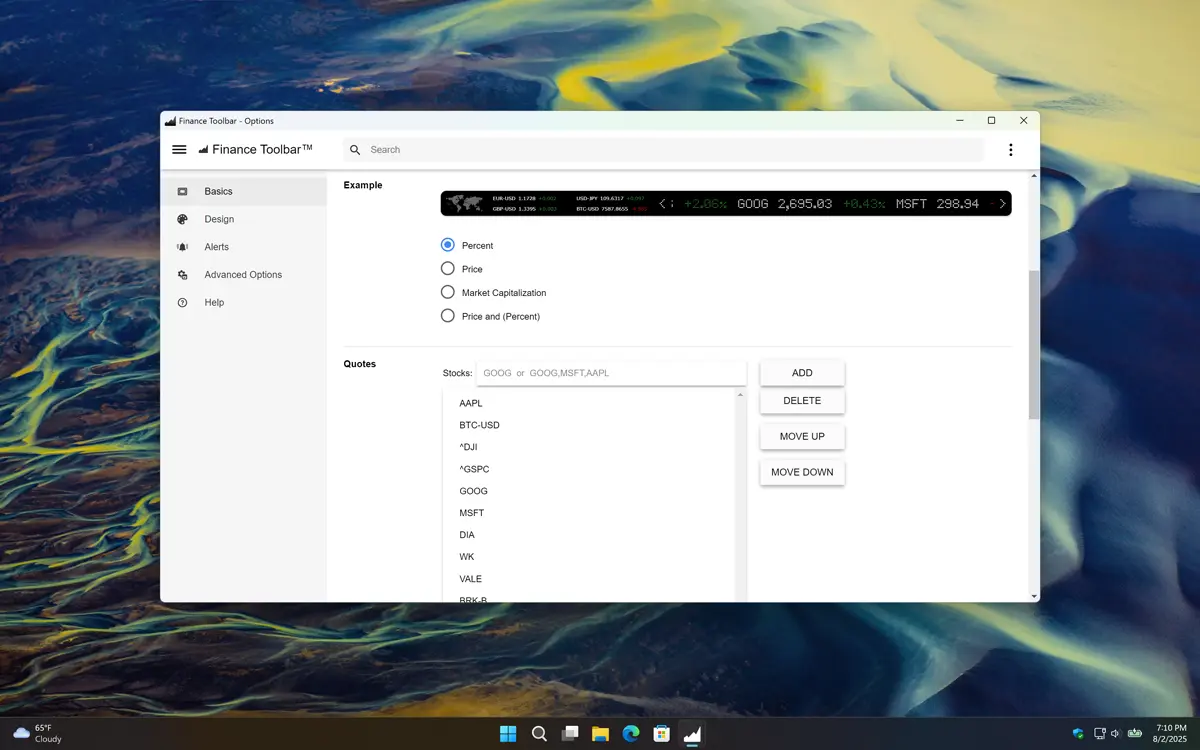Open Task View on taskbar

(x=570, y=734)
